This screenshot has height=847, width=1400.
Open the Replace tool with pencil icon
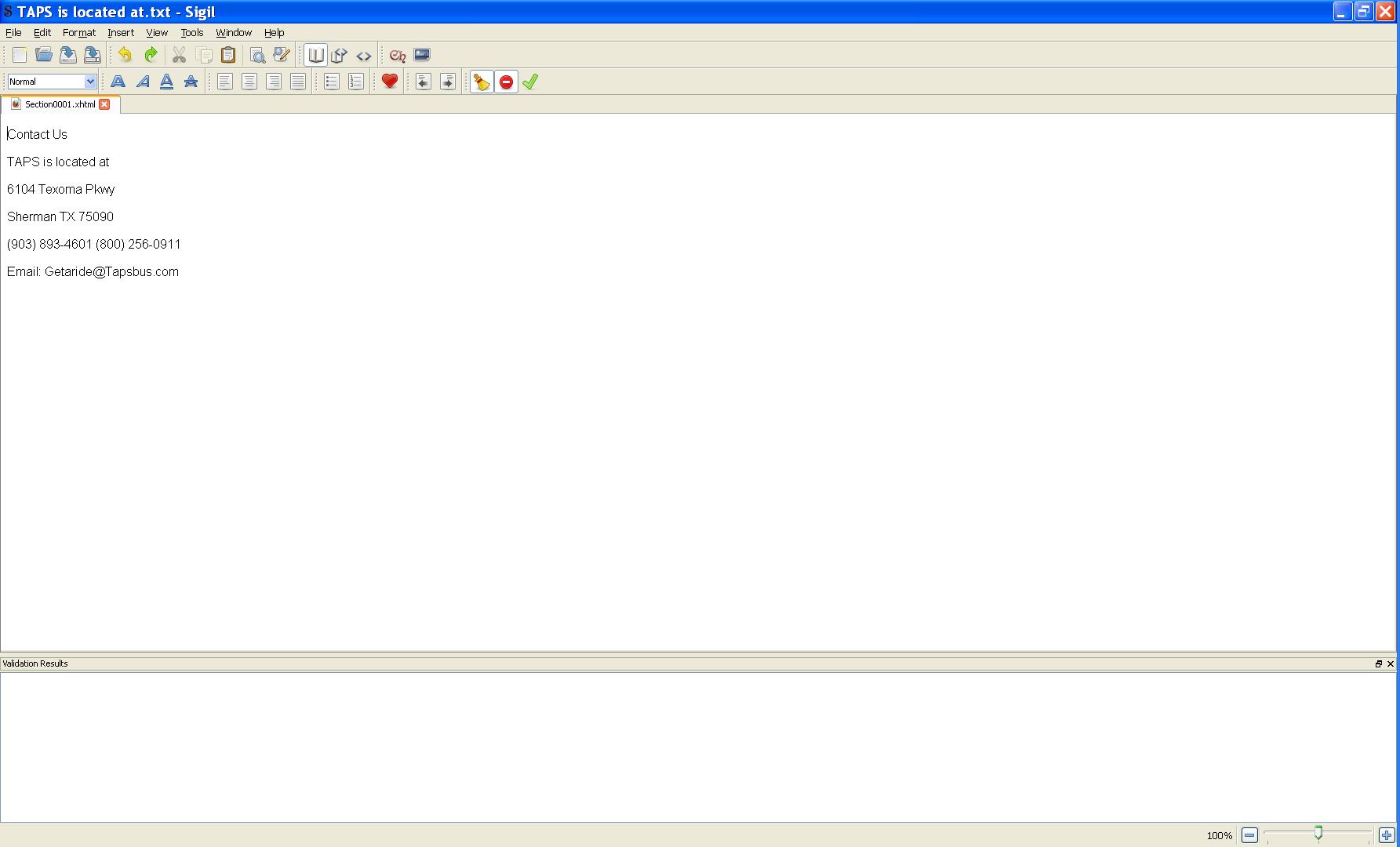coord(282,55)
